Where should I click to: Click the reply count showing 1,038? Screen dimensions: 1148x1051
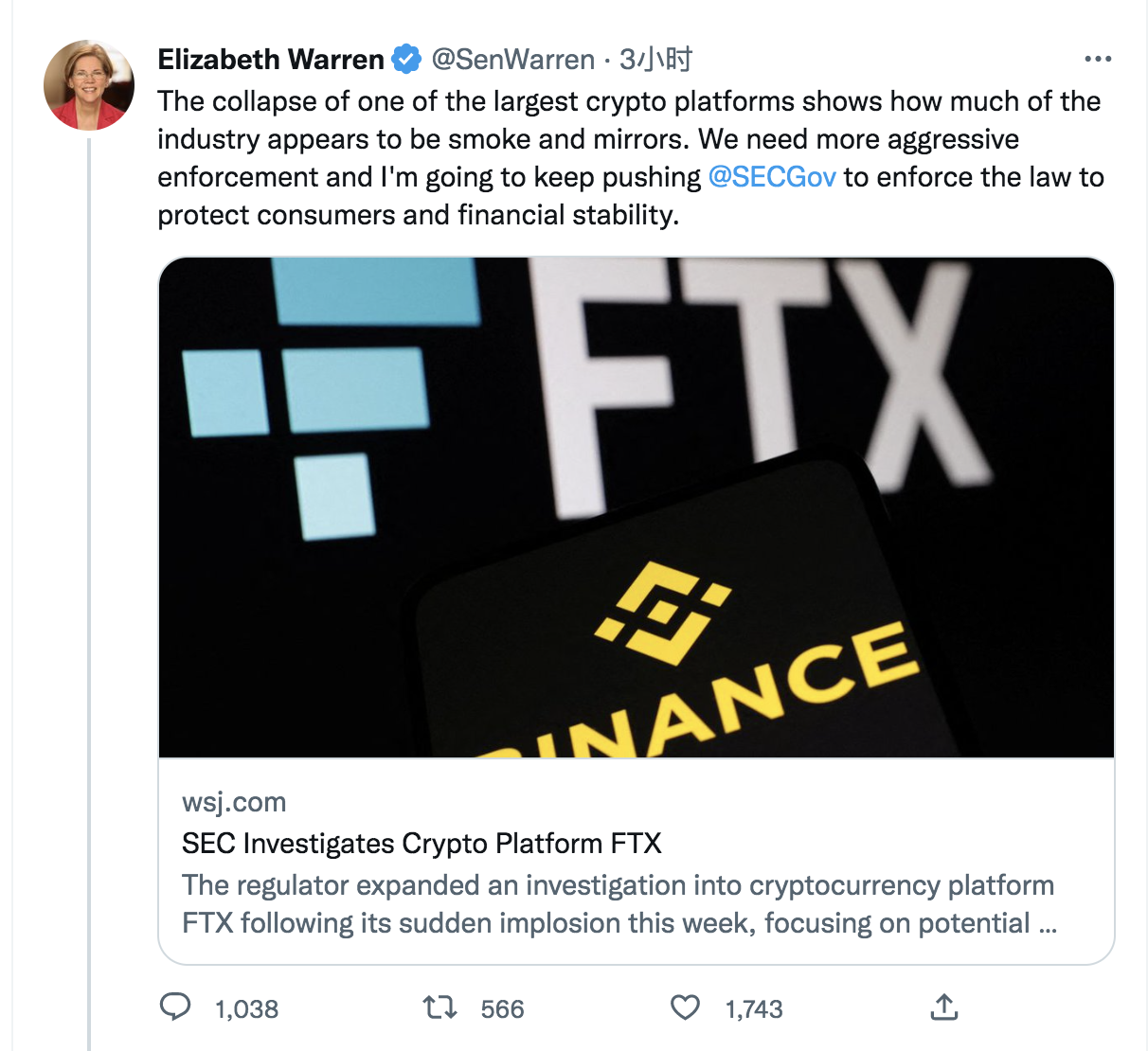(244, 1008)
